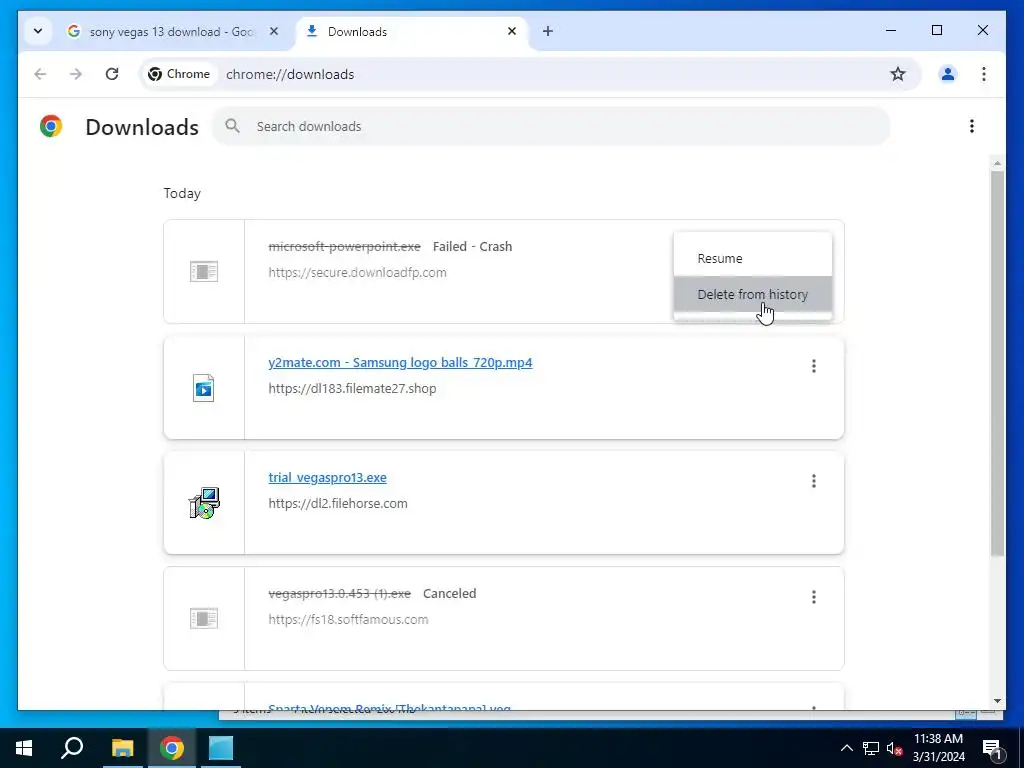Open a new tab with plus button
The height and width of the screenshot is (768, 1024).
548,31
